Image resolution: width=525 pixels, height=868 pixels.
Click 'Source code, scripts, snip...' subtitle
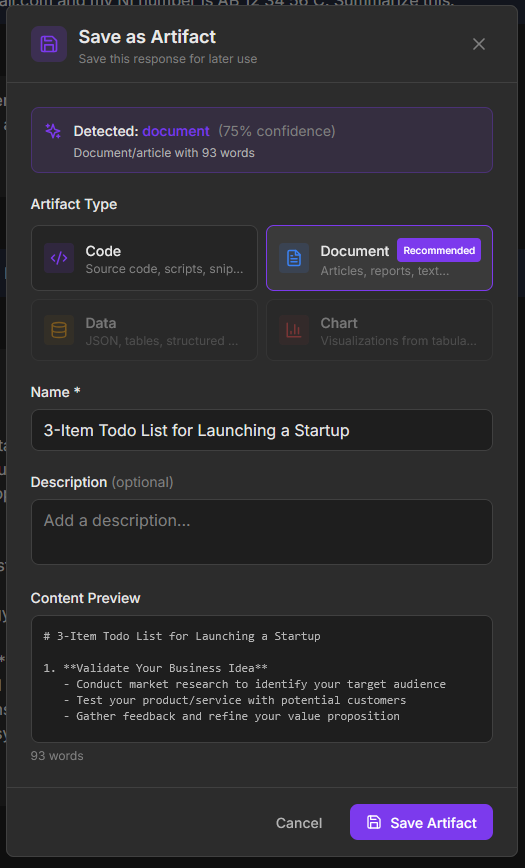click(x=164, y=271)
